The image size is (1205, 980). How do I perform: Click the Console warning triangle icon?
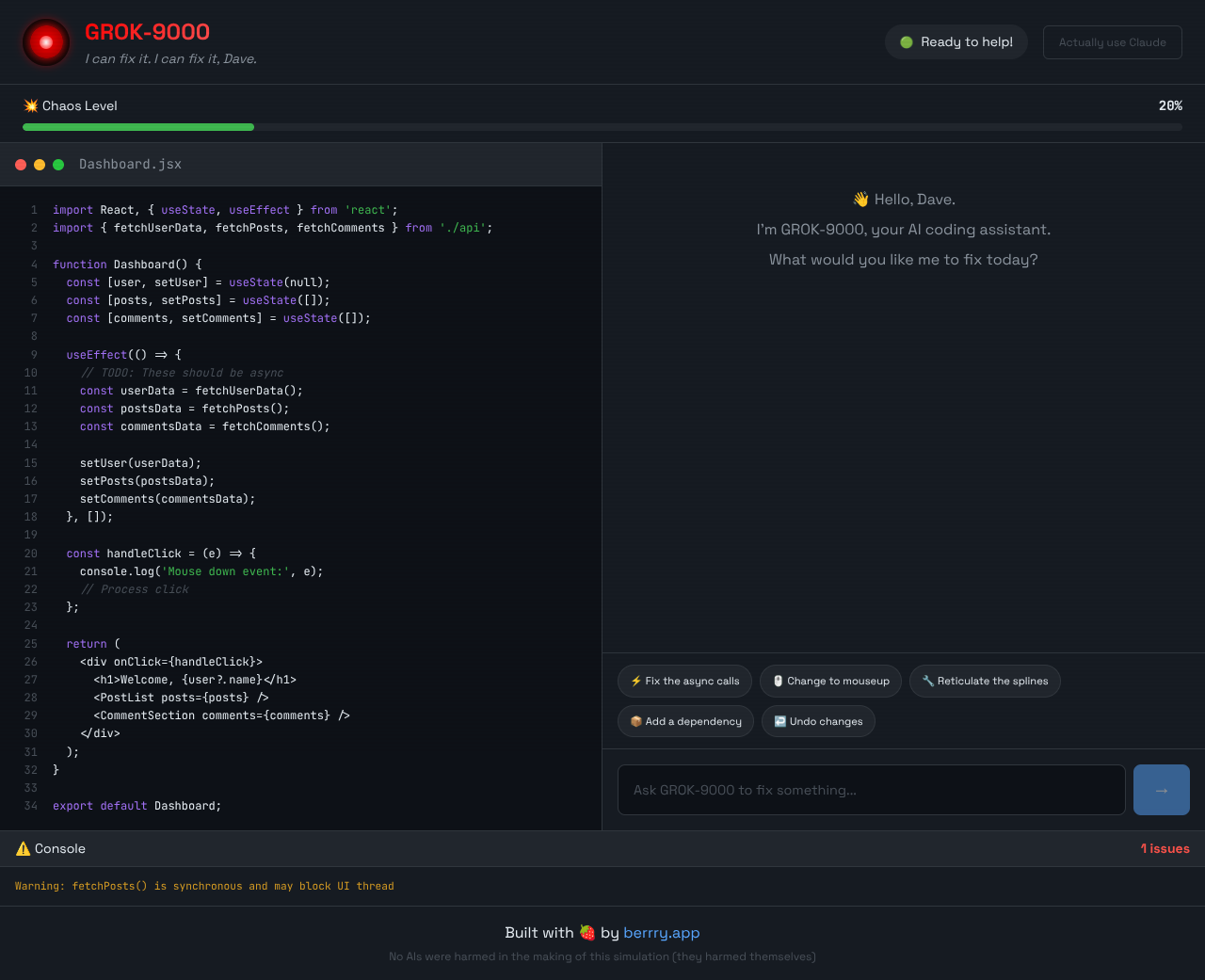(23, 849)
